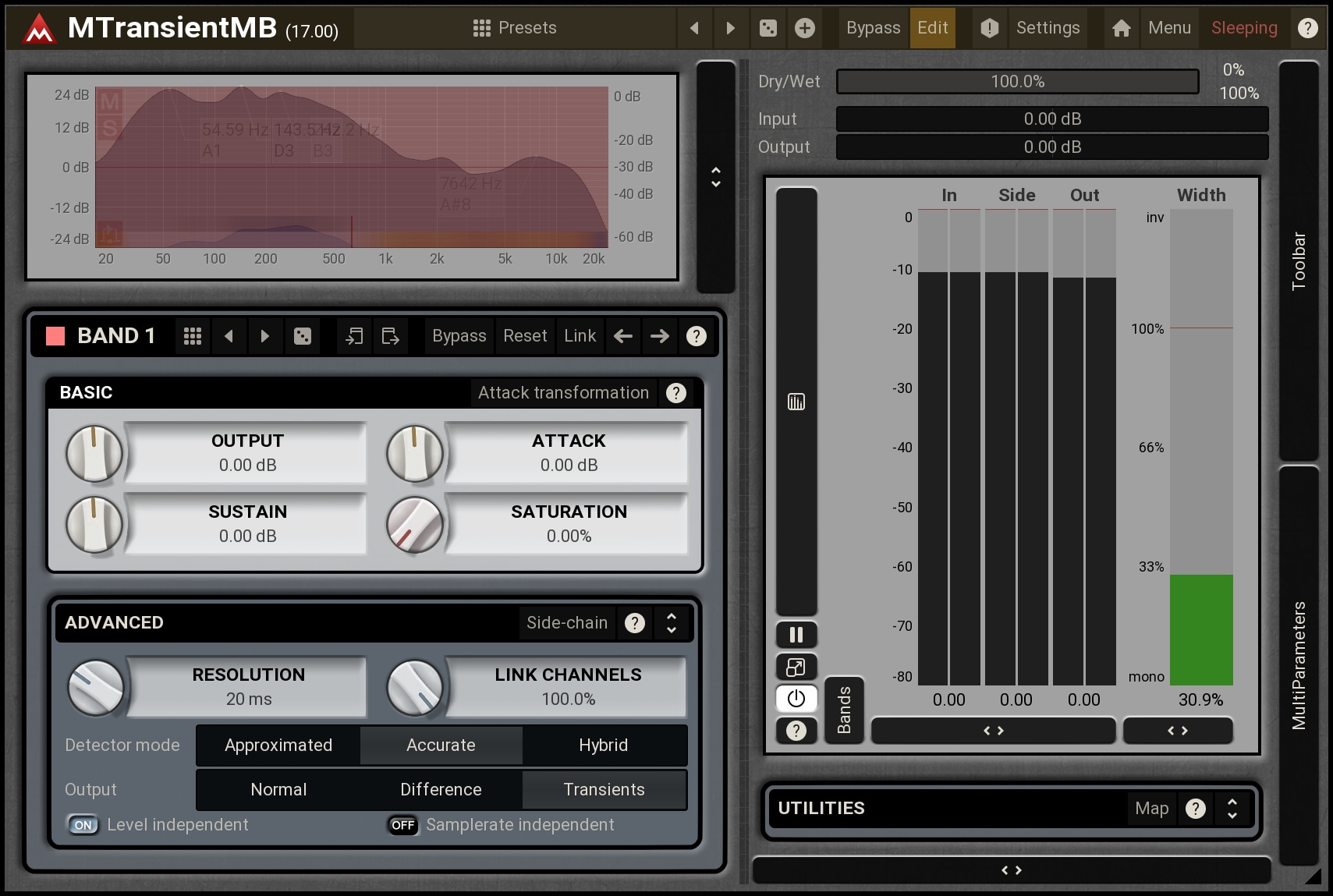Select the Hybrid detector mode
Screen dimensions: 1333x896
pyautogui.click(x=603, y=745)
